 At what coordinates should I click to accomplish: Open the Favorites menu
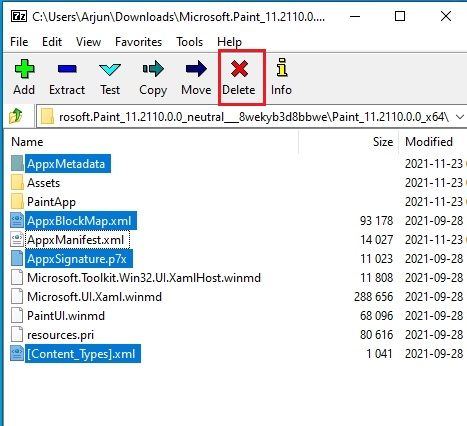(138, 42)
